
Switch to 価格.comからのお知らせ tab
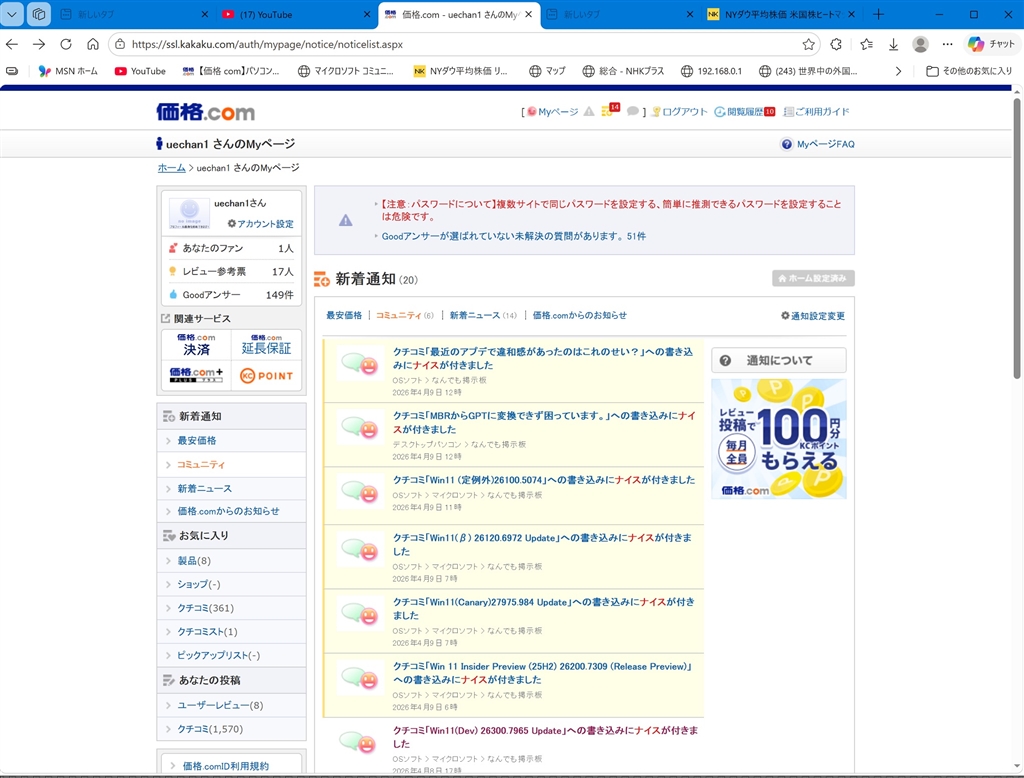point(579,315)
